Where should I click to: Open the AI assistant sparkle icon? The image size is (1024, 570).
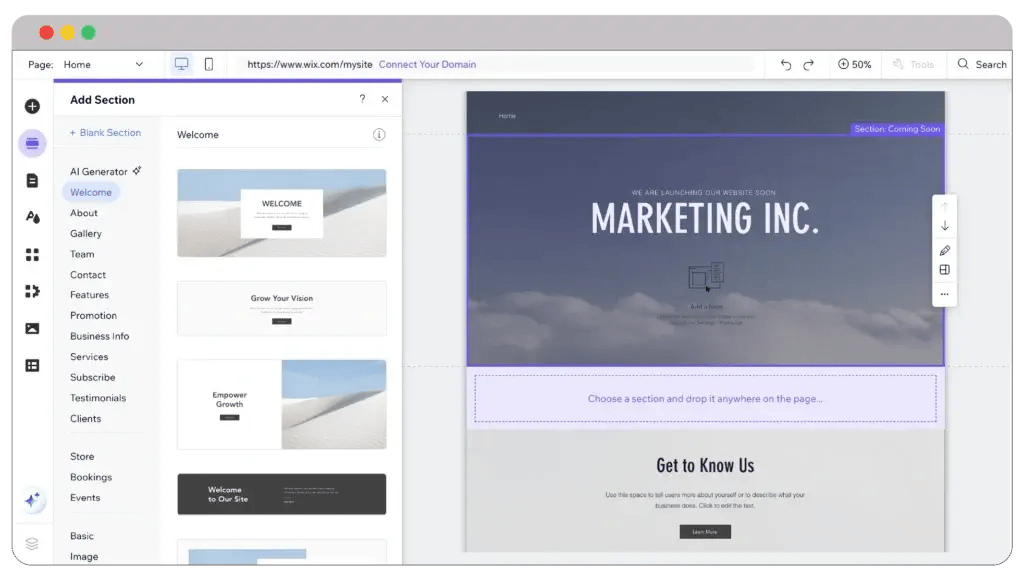[x=32, y=499]
